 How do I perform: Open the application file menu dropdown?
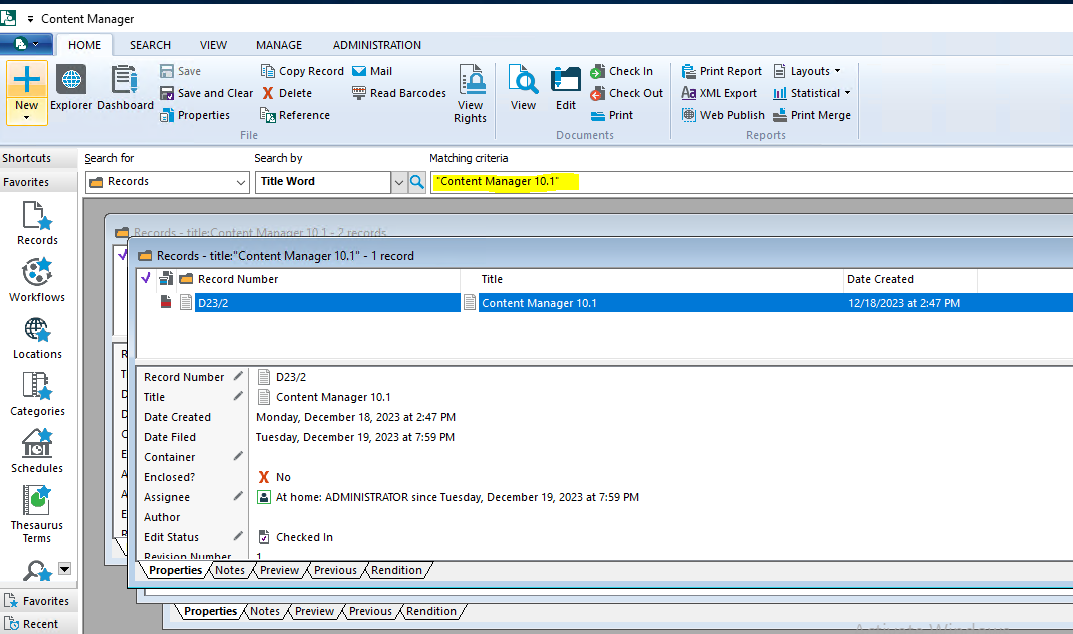click(x=26, y=45)
